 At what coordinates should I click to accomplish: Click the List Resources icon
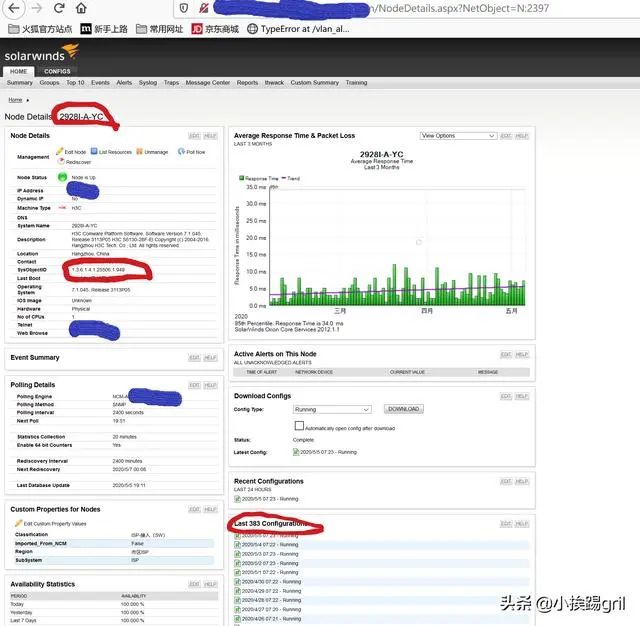pyautogui.click(x=94, y=151)
